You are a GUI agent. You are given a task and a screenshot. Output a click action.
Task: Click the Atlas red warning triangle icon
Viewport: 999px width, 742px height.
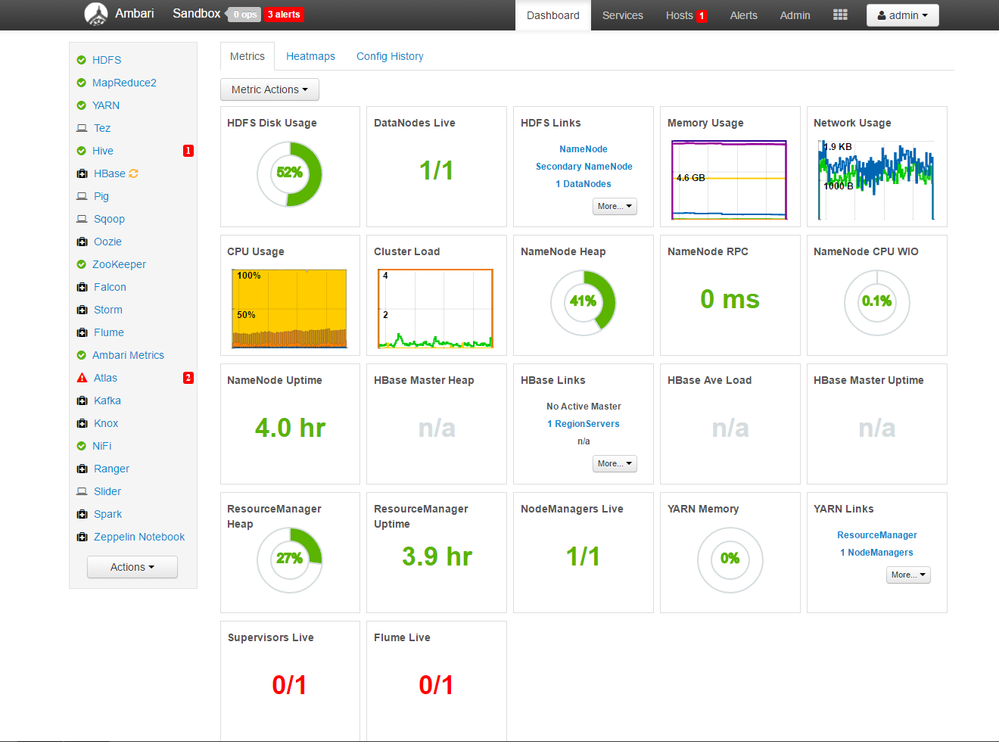tap(82, 378)
